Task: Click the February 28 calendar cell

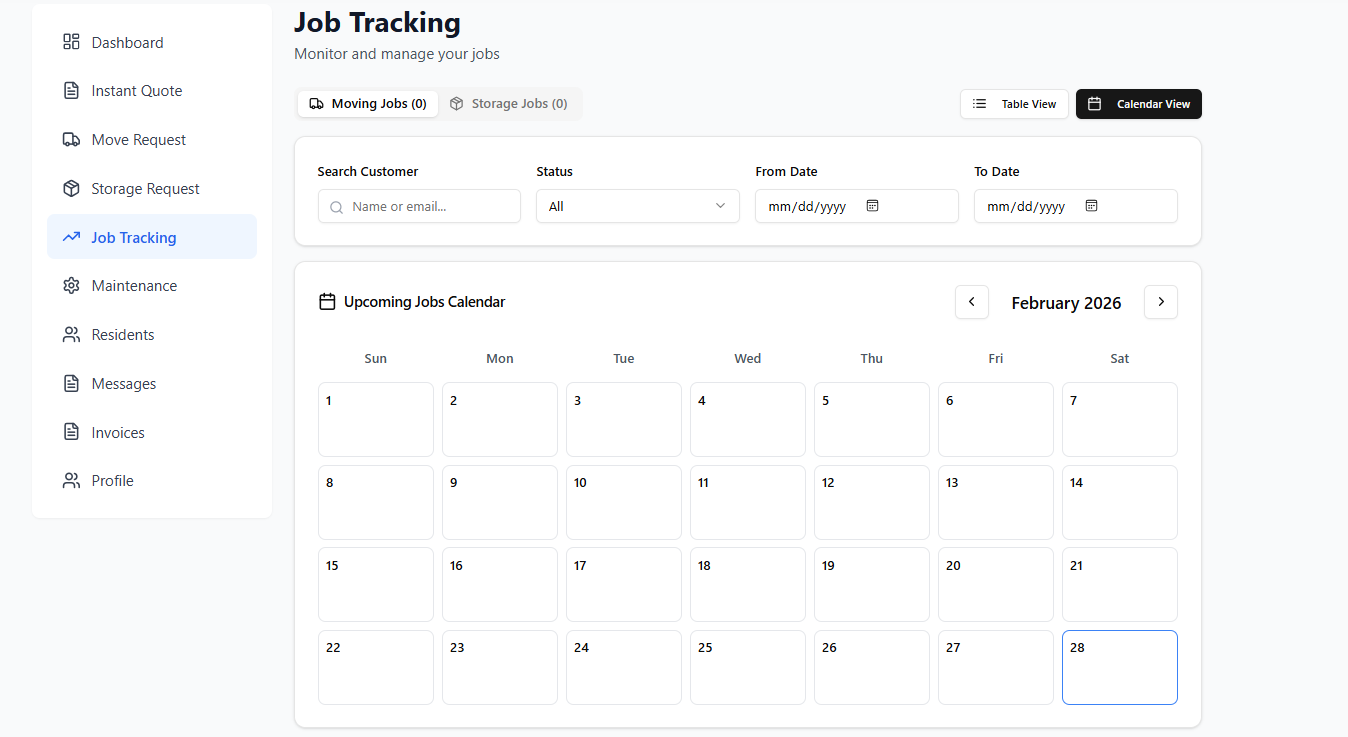Action: [1119, 667]
